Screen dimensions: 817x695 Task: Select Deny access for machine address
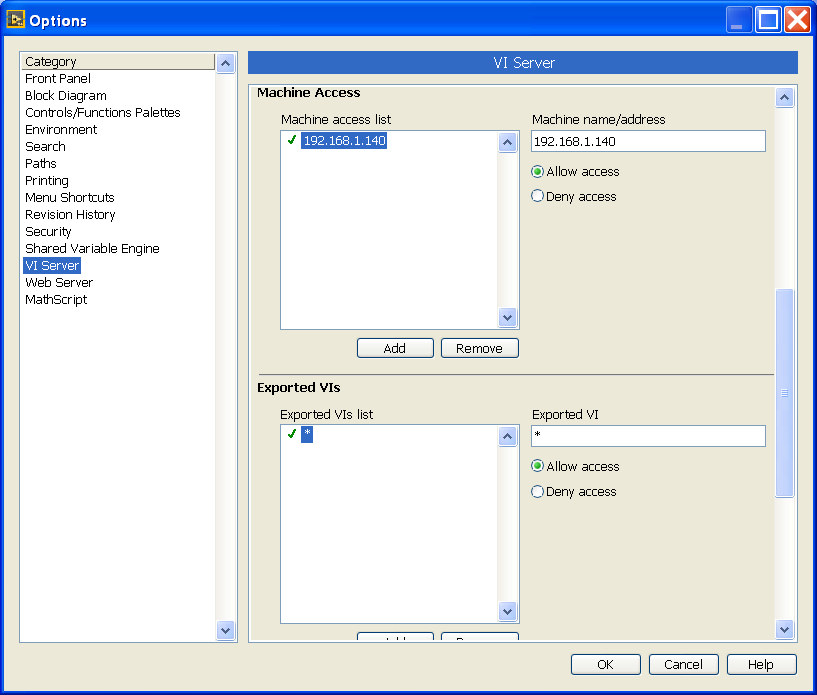tap(538, 197)
